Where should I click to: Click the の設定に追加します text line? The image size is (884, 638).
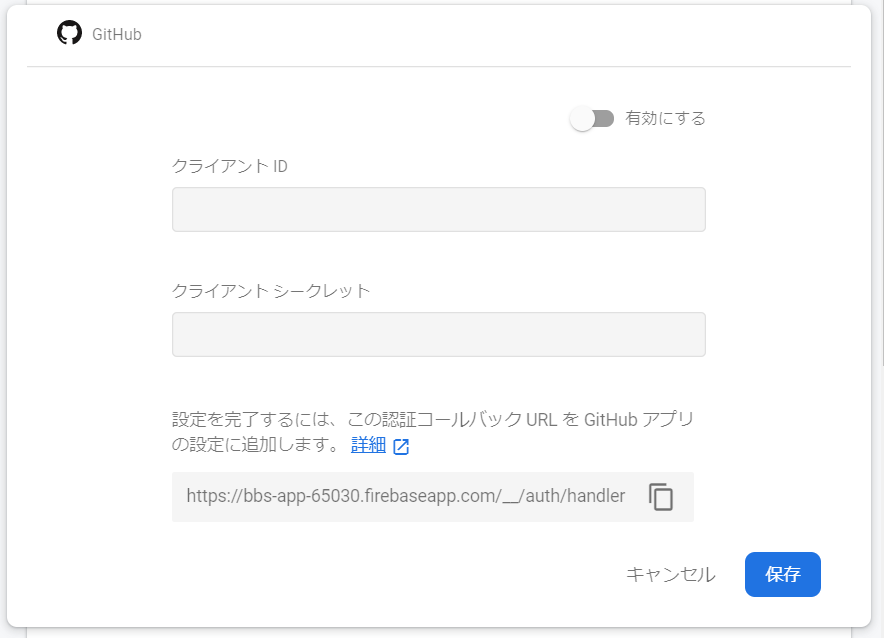(x=256, y=445)
